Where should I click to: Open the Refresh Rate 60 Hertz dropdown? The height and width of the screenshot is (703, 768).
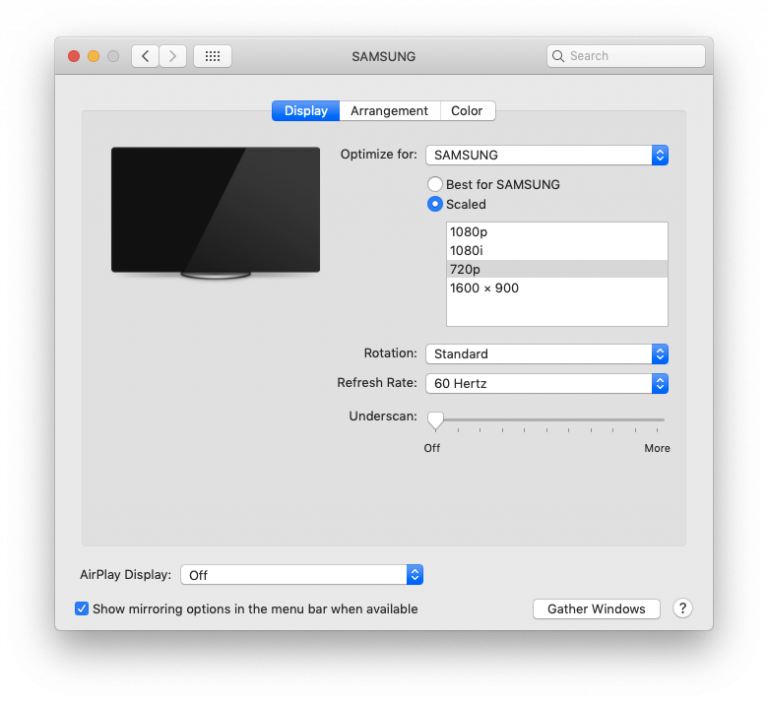547,383
